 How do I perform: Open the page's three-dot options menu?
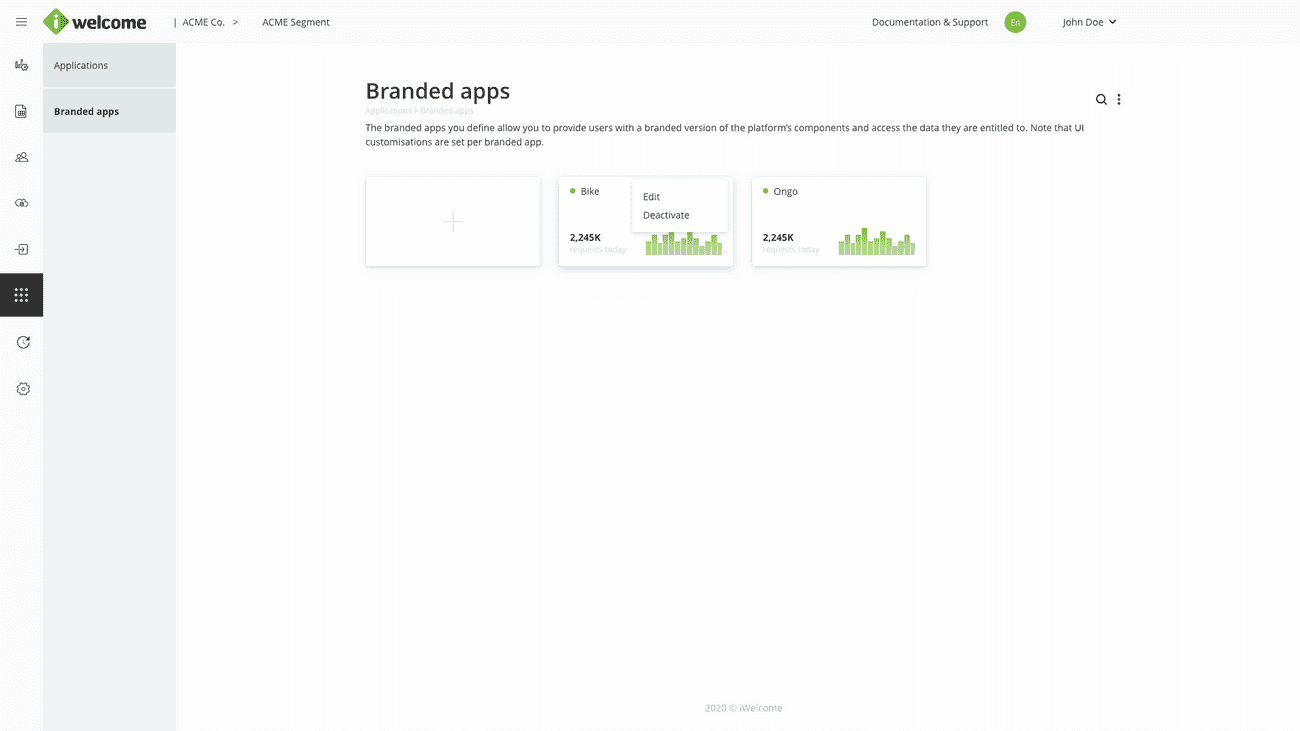(x=1119, y=99)
